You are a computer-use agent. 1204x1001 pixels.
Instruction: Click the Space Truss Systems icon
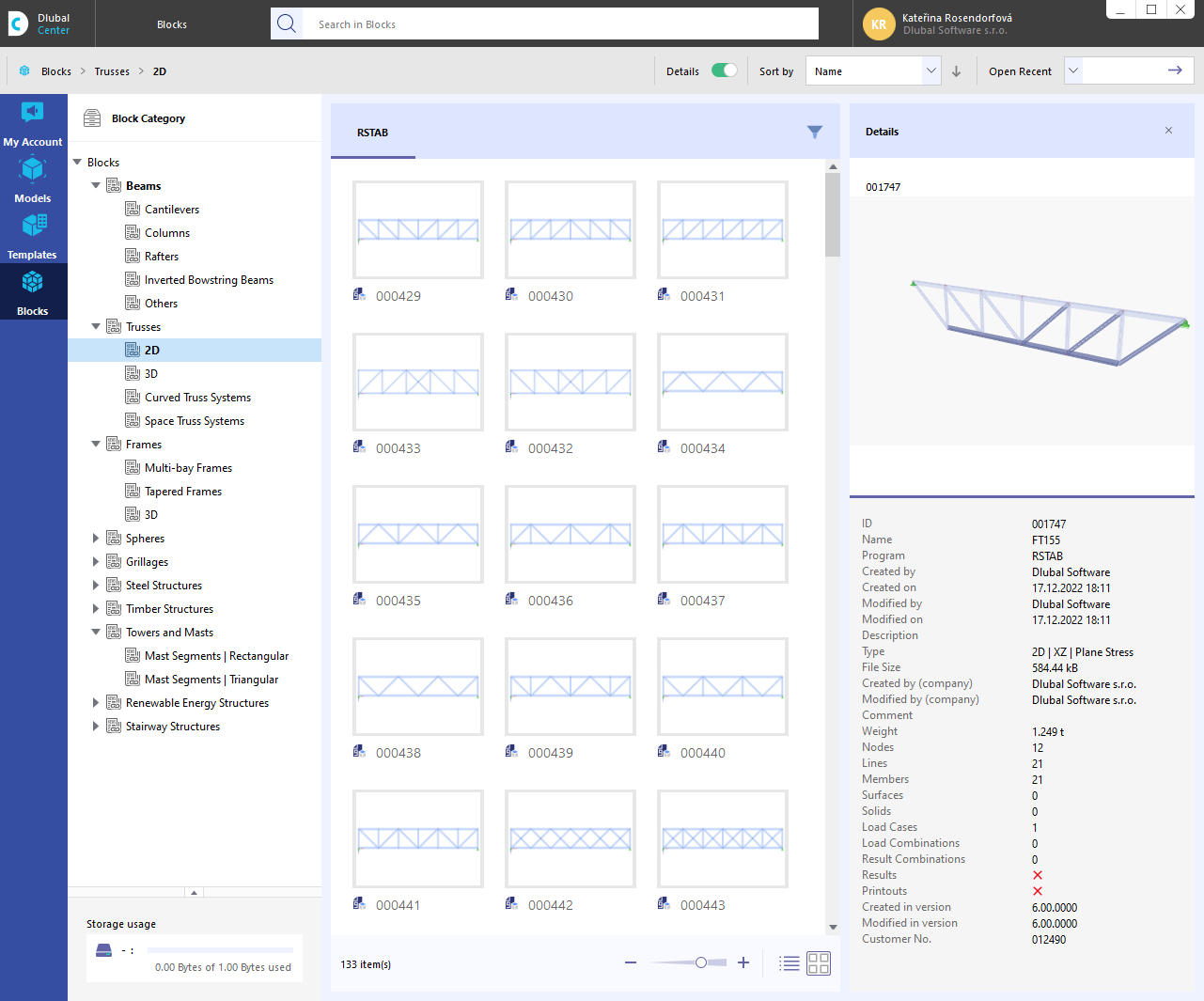coord(133,420)
